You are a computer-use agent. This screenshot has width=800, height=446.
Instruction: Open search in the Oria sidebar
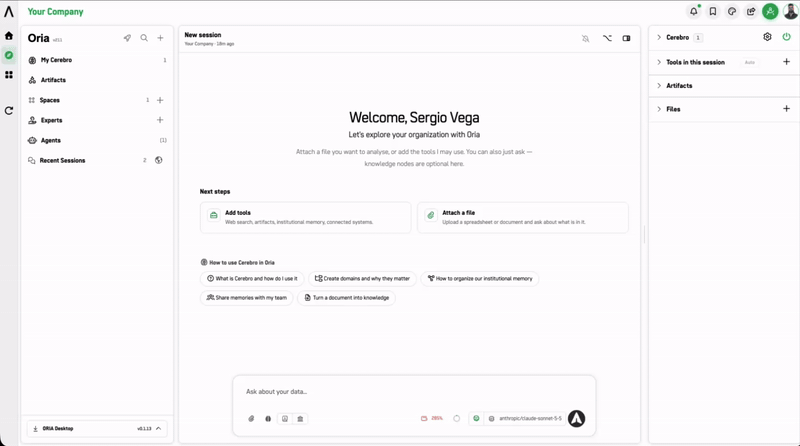pyautogui.click(x=144, y=38)
